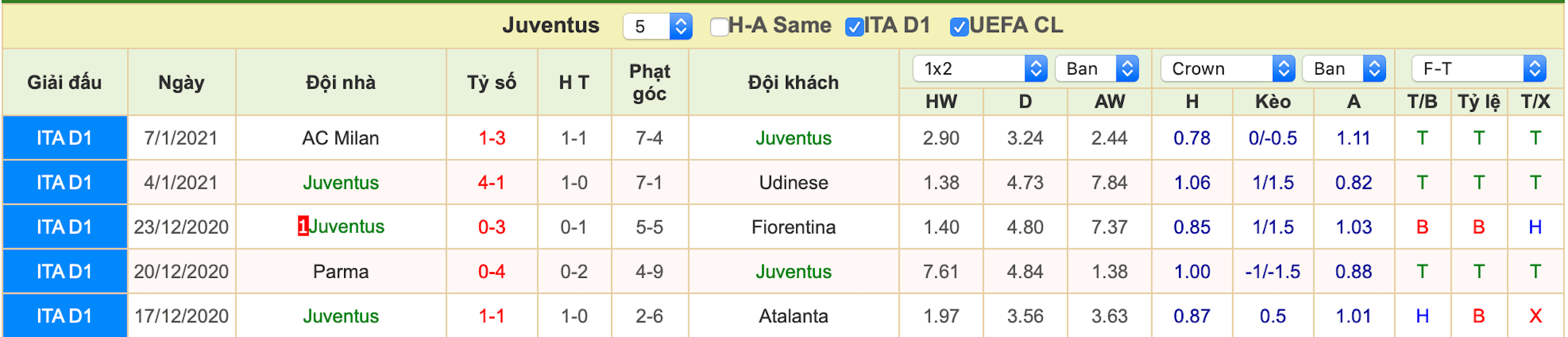This screenshot has width=1568, height=337.
Task: Click the red card icon beside Juventus
Action: pyautogui.click(x=303, y=227)
